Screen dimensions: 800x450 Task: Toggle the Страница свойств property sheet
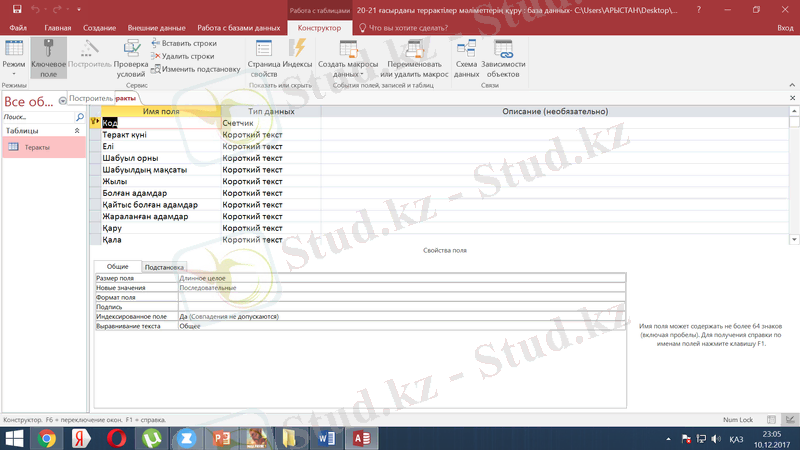tap(264, 58)
